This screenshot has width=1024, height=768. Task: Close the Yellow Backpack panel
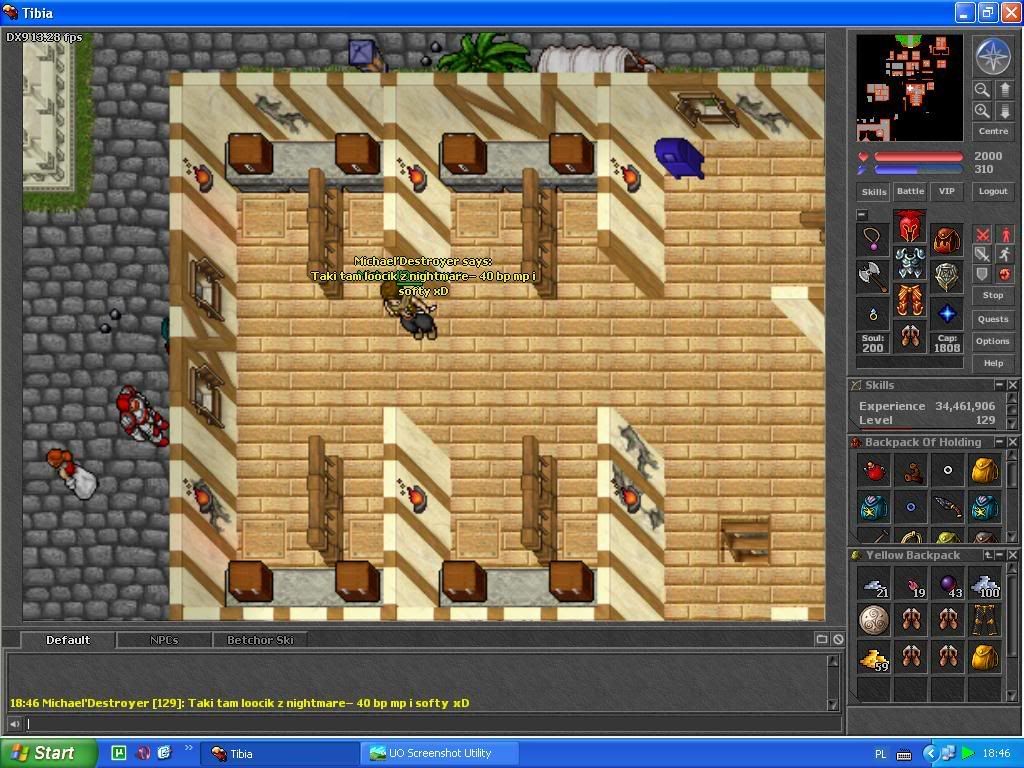click(x=1012, y=555)
